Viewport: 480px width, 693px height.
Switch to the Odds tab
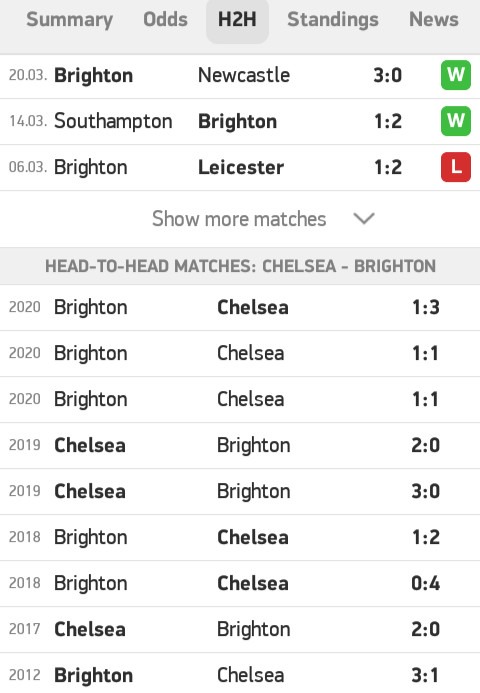point(165,20)
